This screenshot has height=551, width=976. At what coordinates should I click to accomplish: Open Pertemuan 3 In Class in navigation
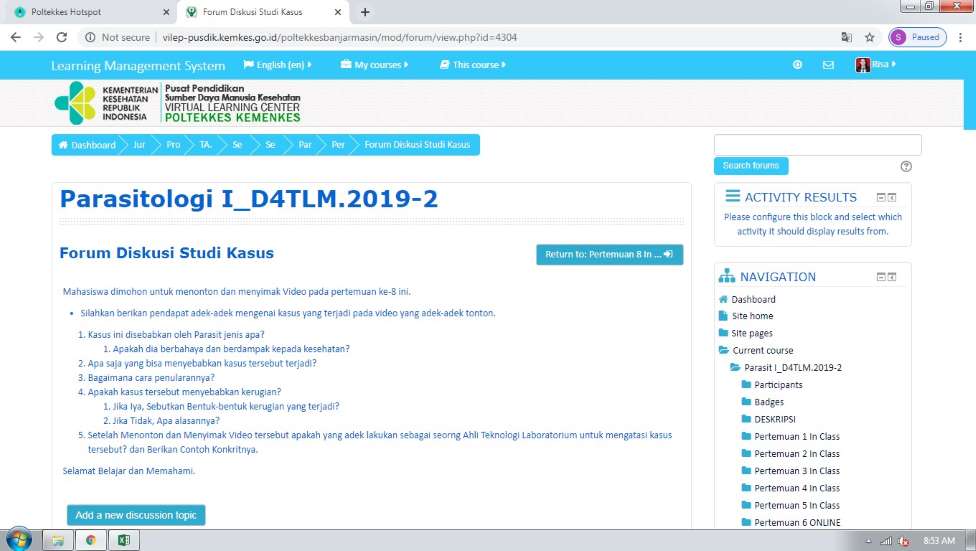[796, 471]
